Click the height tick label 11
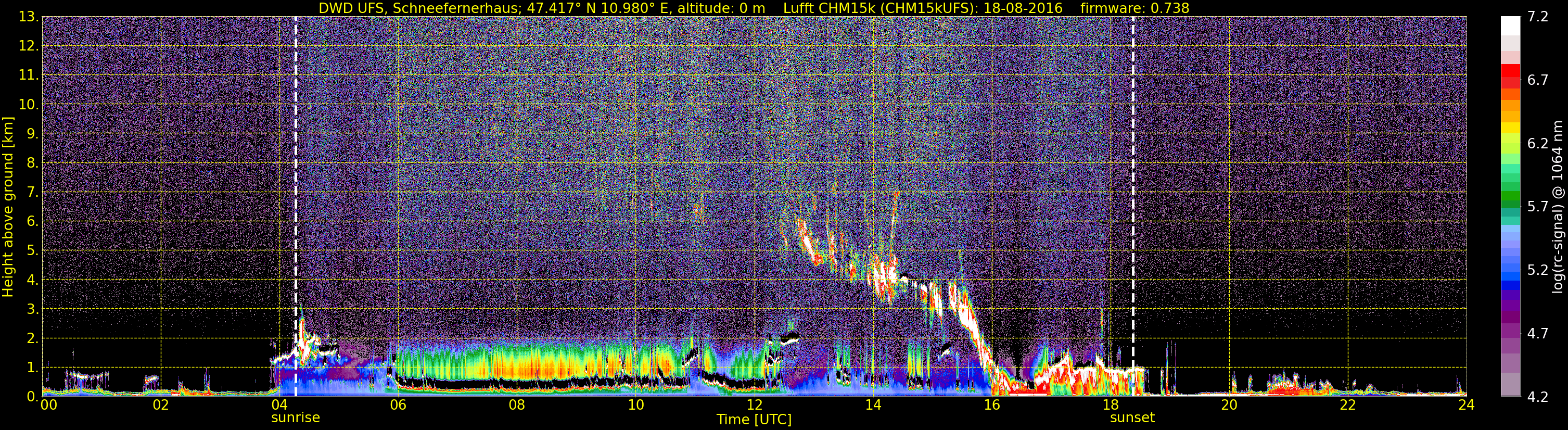Image resolution: width=1568 pixels, height=430 pixels. tap(29, 75)
